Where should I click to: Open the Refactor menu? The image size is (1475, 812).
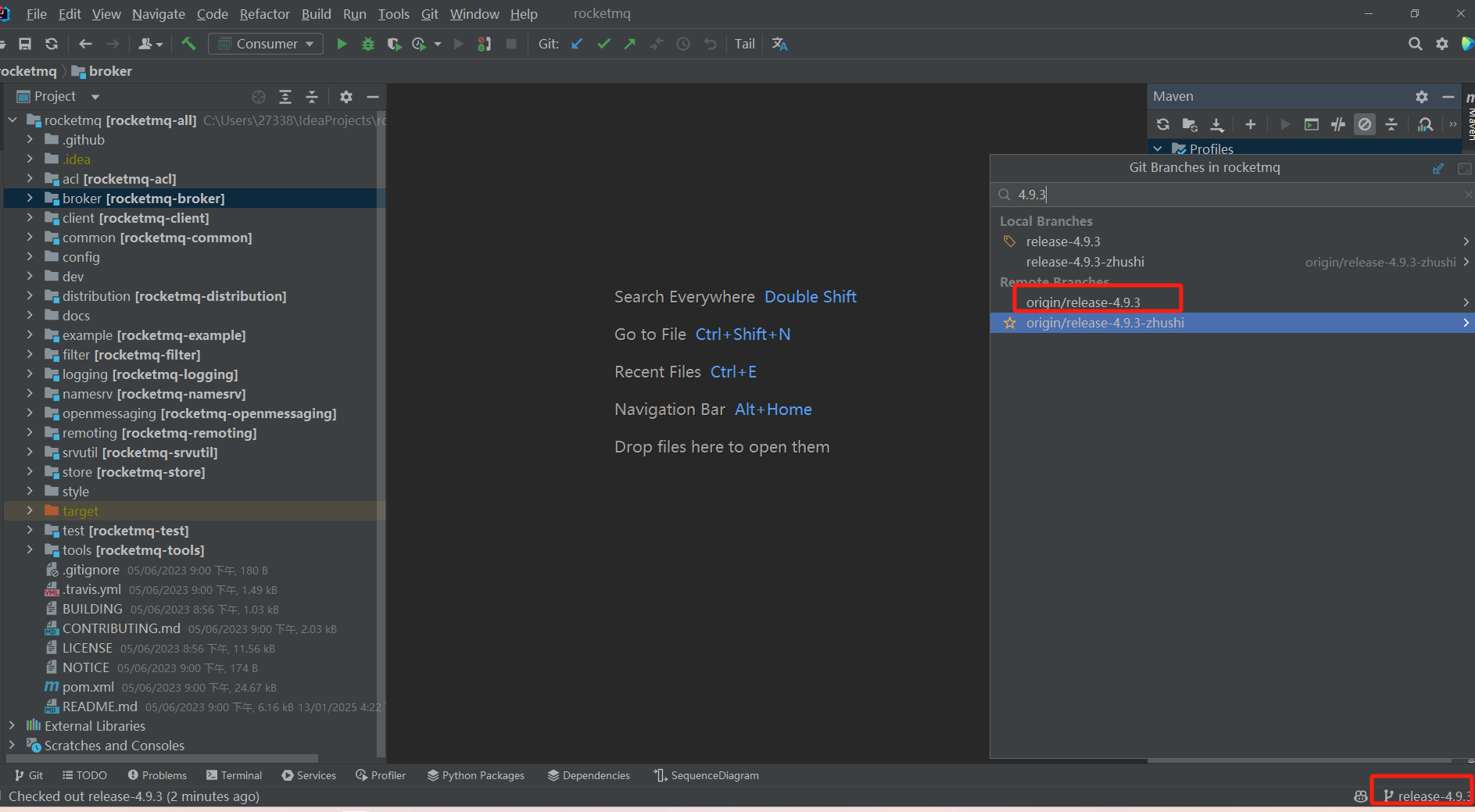[x=264, y=14]
